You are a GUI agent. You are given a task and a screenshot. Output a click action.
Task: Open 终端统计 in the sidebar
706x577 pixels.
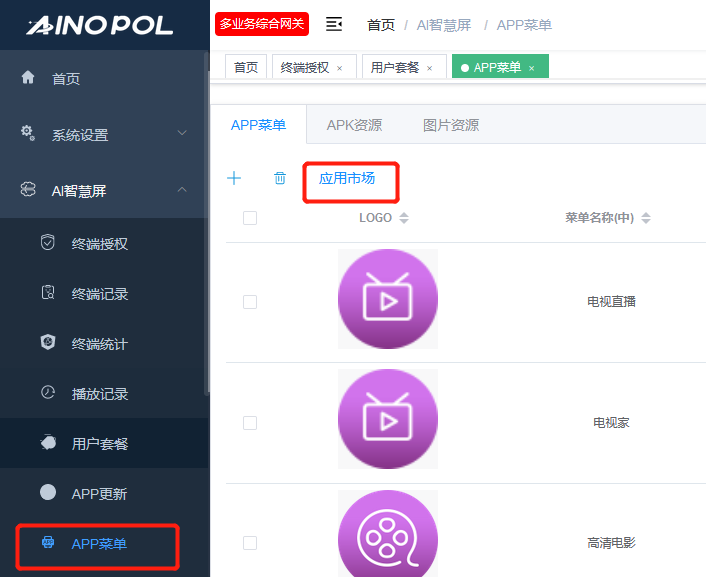click(99, 344)
